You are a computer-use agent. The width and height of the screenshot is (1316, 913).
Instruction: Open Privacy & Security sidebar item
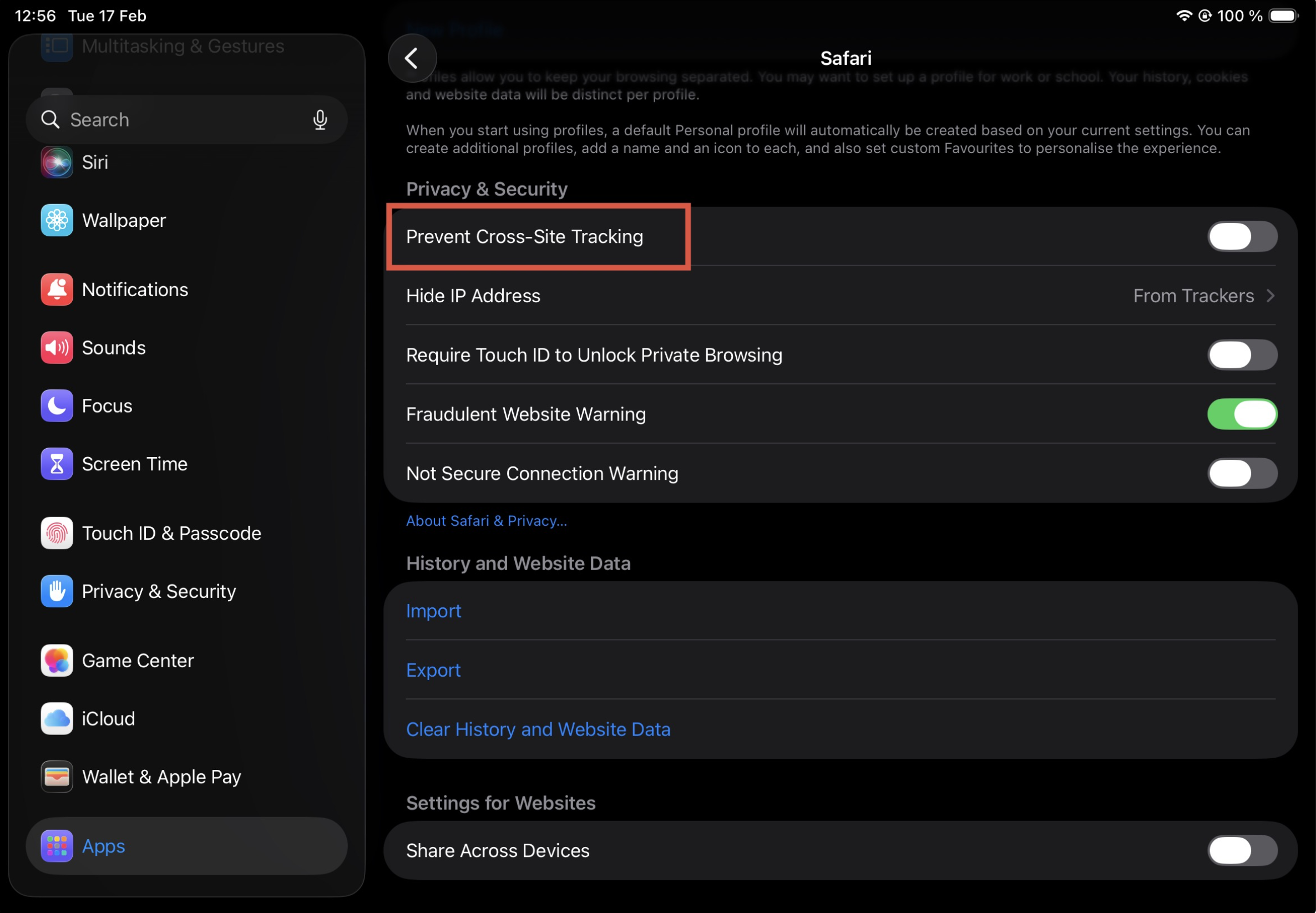[159, 591]
